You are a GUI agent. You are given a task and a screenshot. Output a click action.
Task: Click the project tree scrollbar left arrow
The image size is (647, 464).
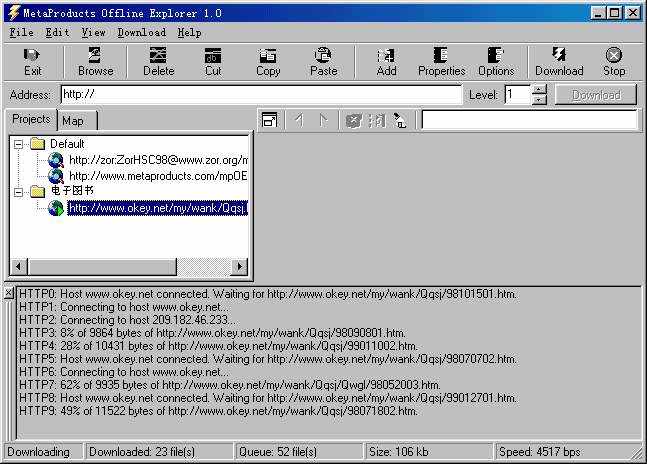18,267
